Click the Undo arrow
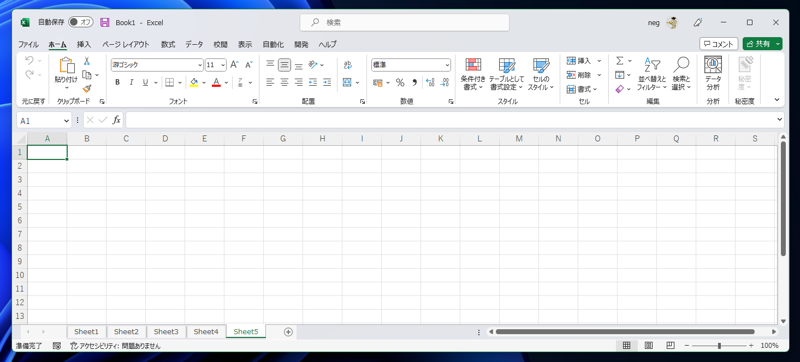Viewport: 800px width, 362px height. [29, 61]
